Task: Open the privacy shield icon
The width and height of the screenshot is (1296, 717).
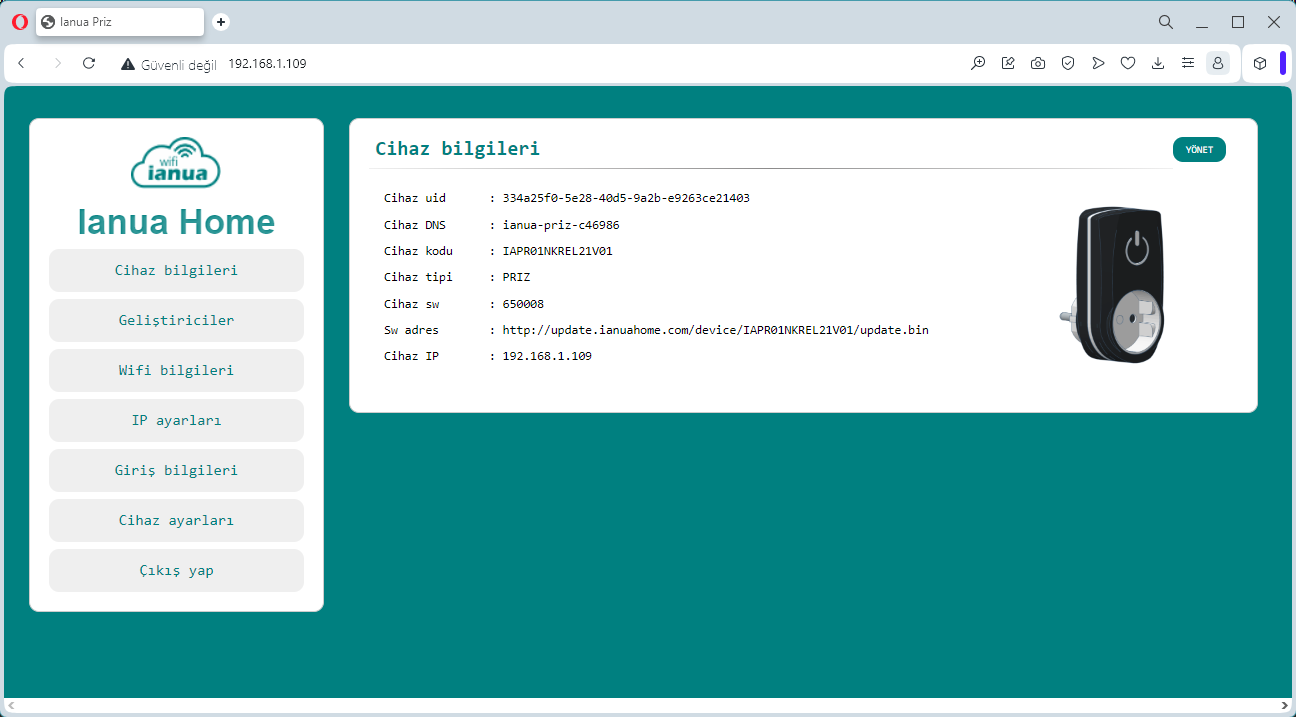Action: tap(1068, 63)
